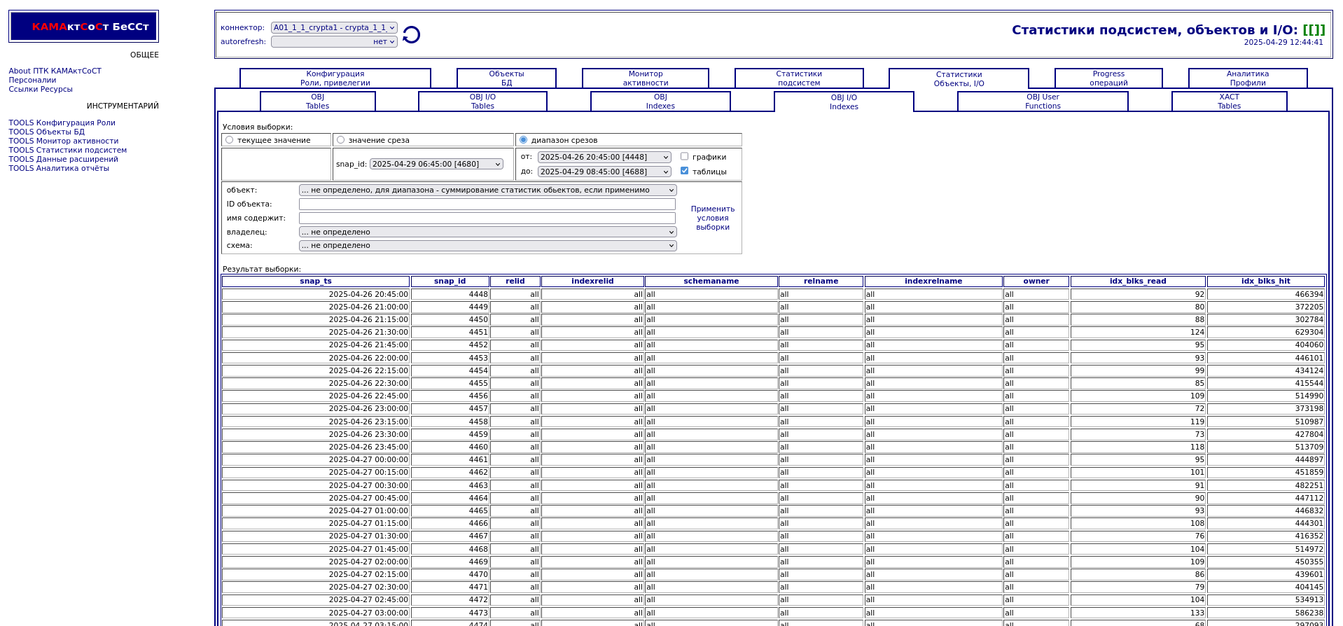Select the 'значение среза' radio option

[x=341, y=140]
